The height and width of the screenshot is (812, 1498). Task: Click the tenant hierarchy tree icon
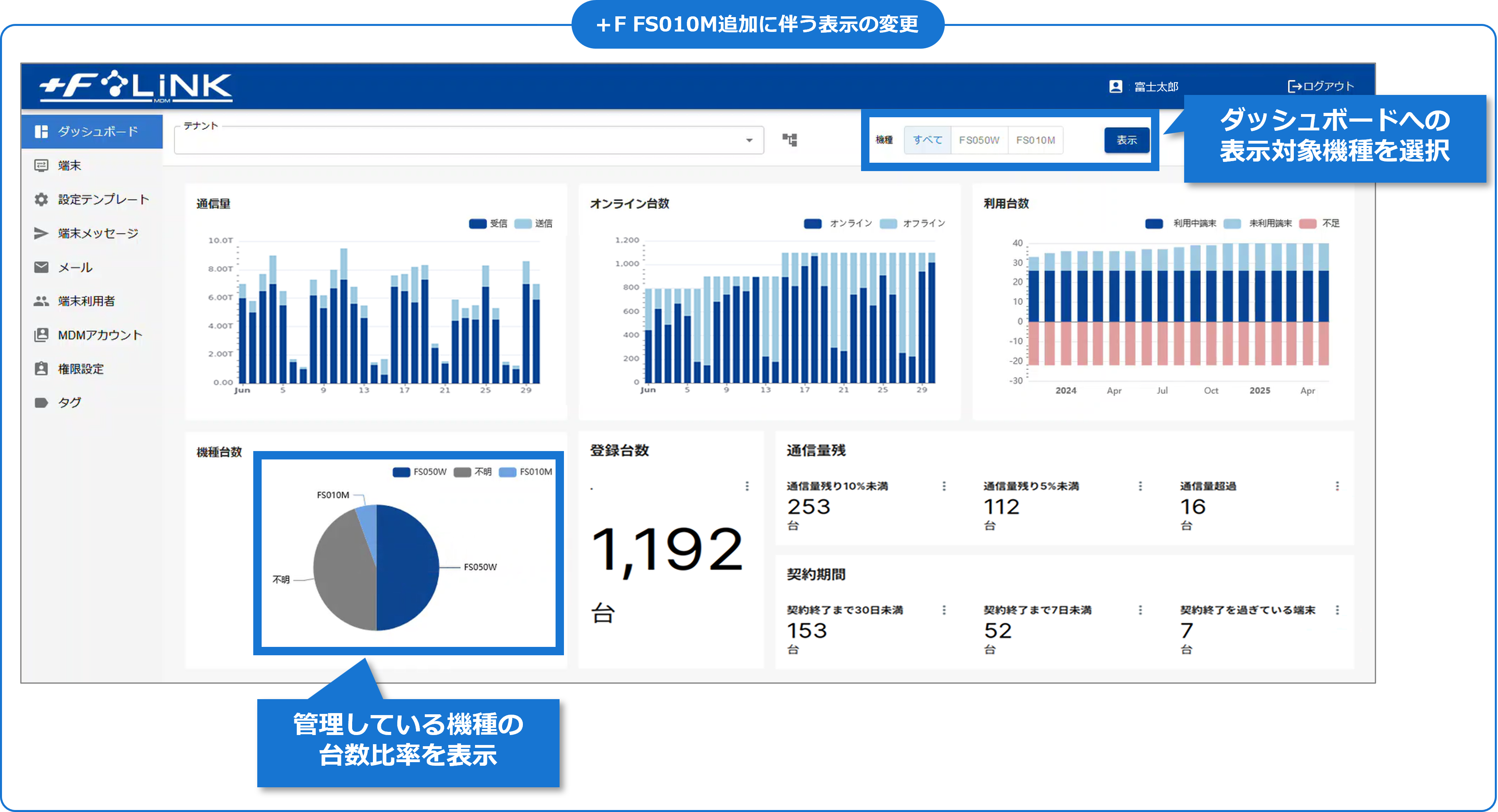(789, 140)
